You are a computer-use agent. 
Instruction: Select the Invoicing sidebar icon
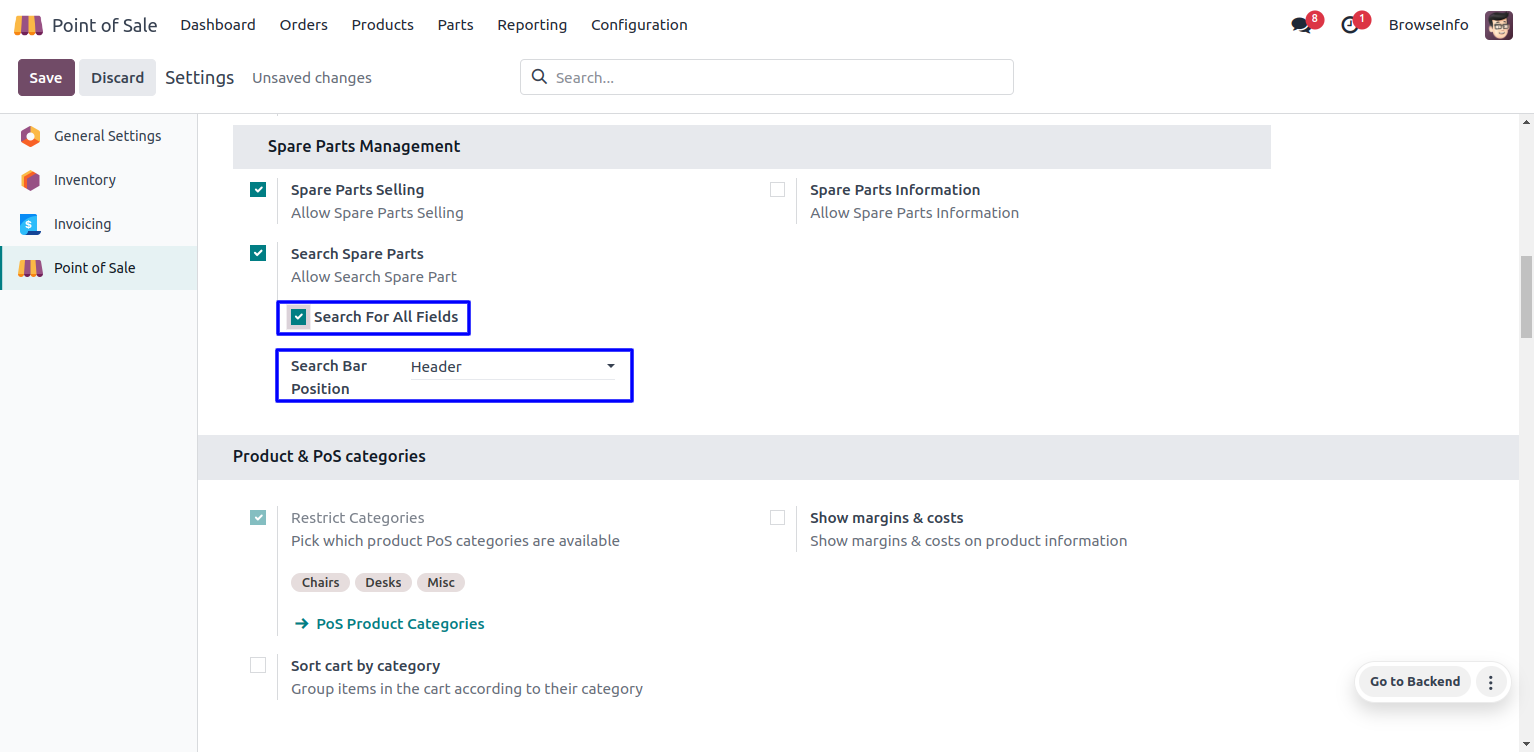pos(31,224)
